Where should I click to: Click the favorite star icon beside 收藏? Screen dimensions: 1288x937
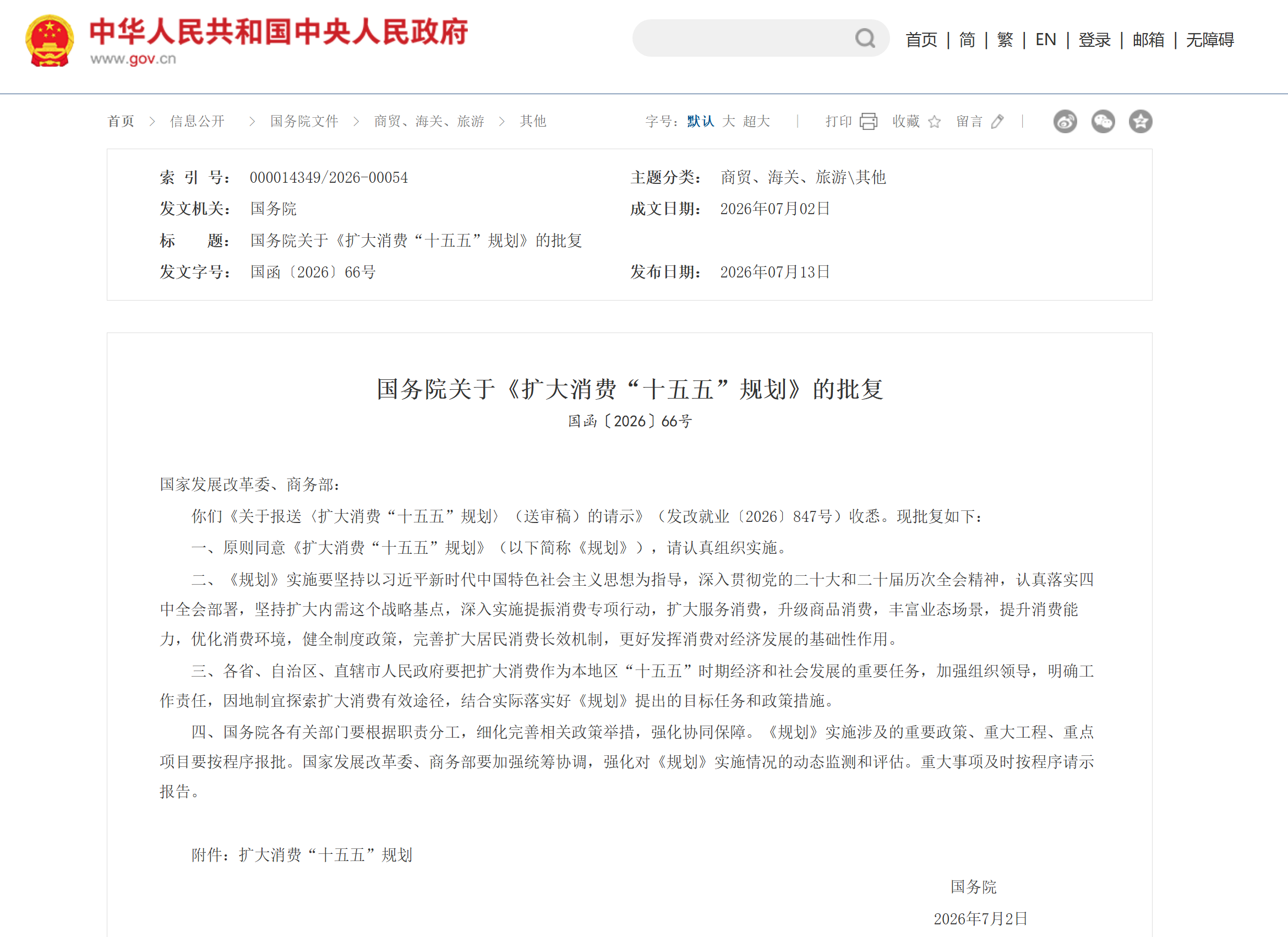934,122
